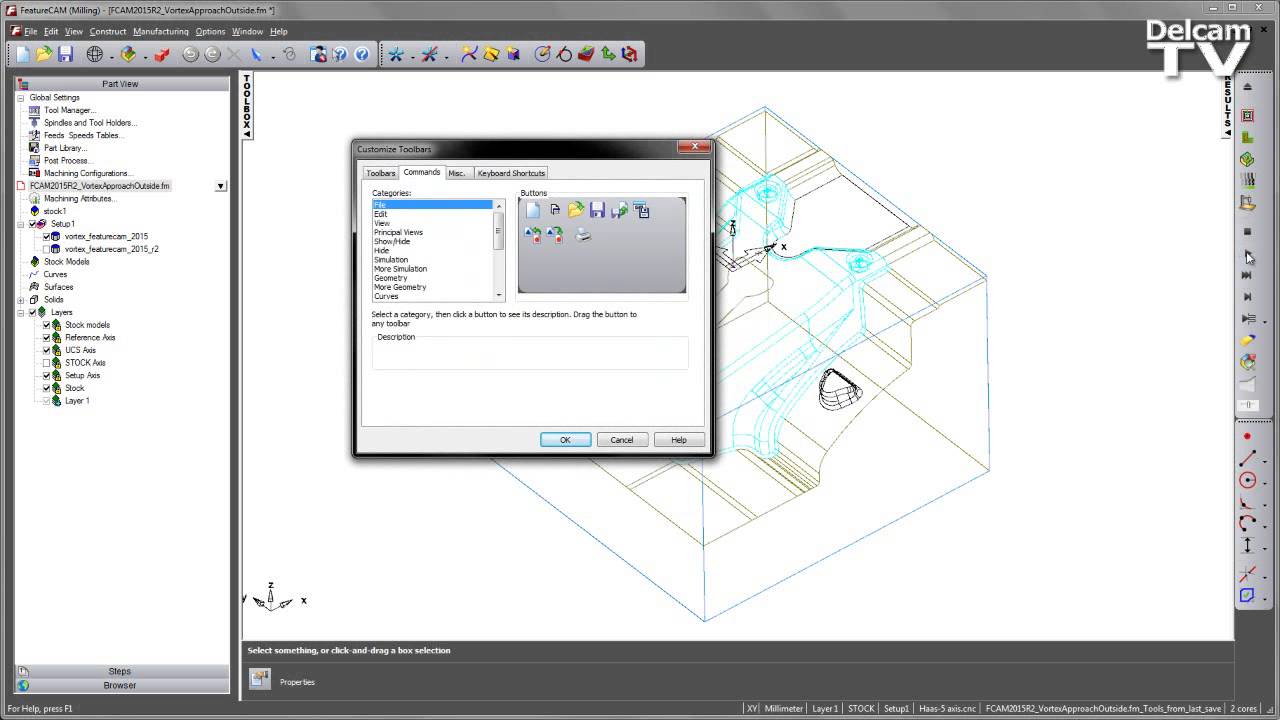Click the slider control in right toolbar
The image size is (1280, 720).
pos(1247,405)
